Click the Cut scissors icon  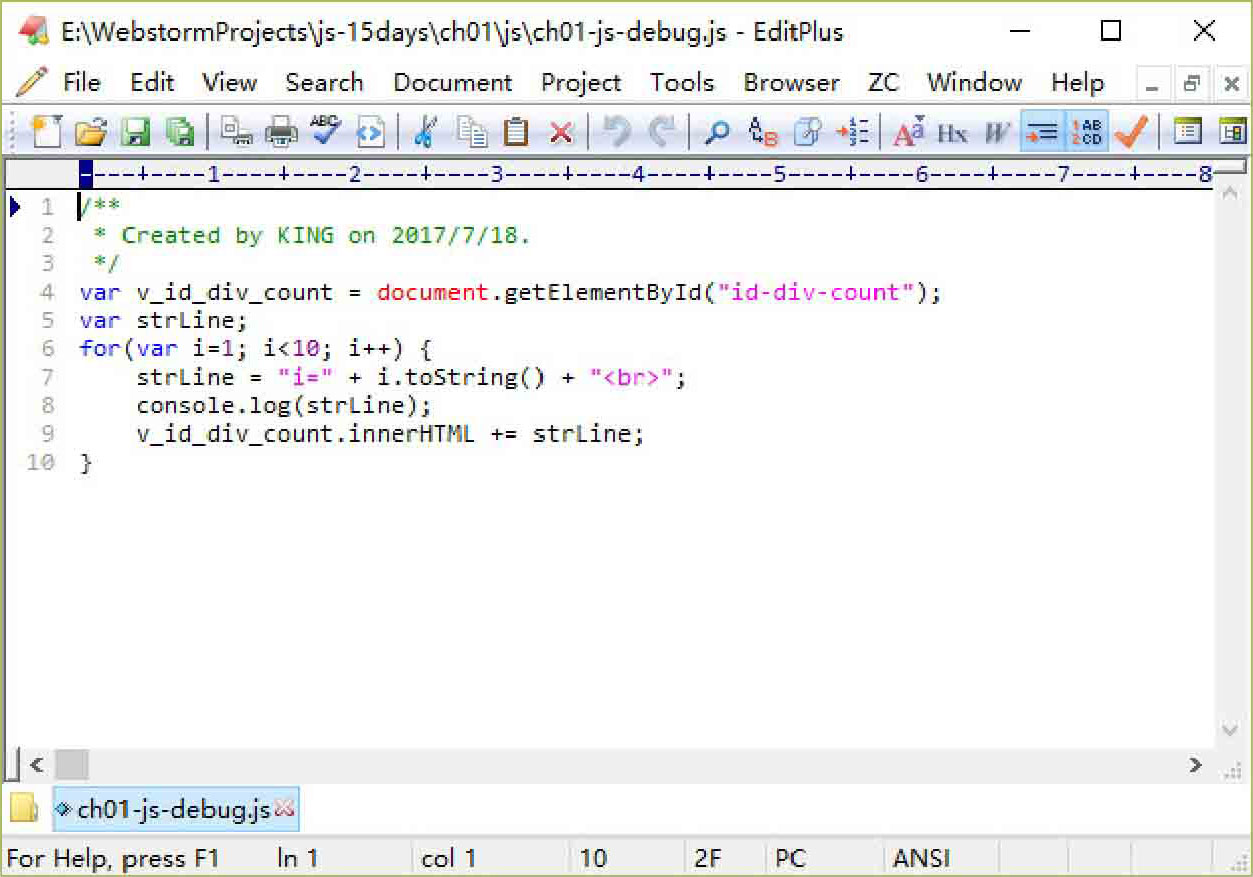426,132
